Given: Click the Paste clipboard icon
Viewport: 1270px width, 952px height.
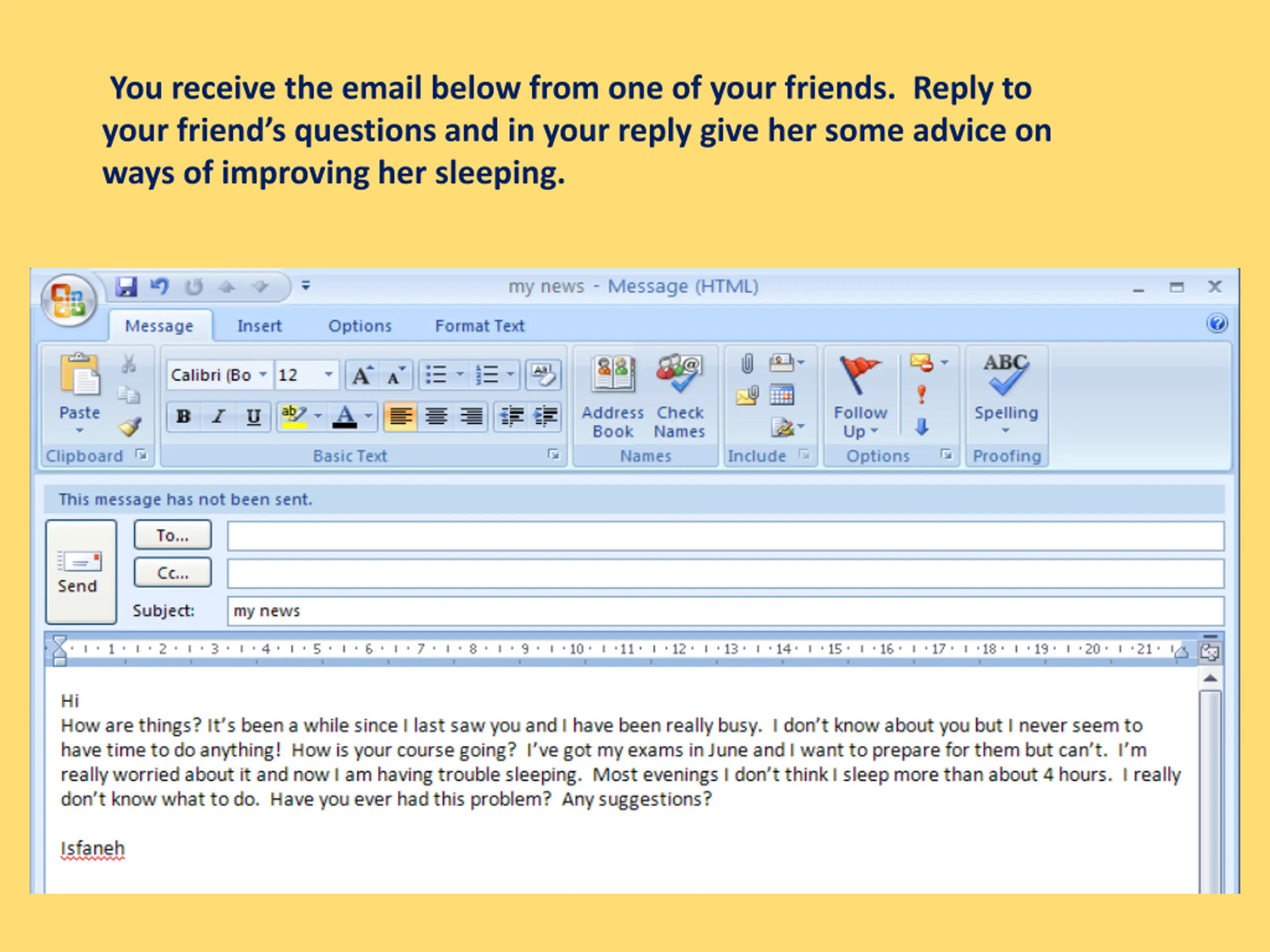Looking at the screenshot, I should point(80,374).
